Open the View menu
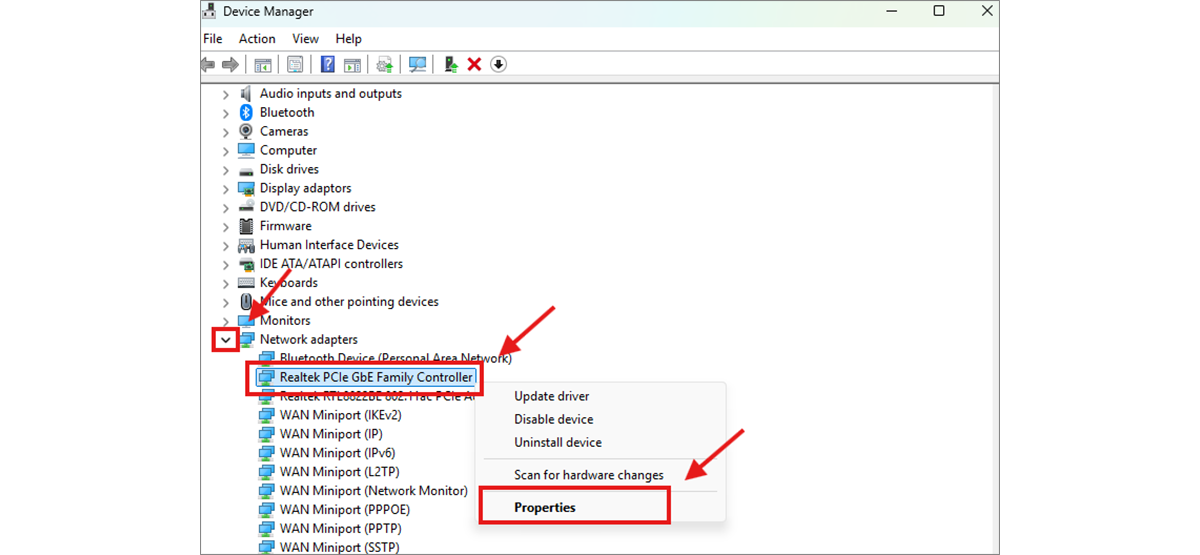Viewport: 1200px width, 555px height. [305, 39]
